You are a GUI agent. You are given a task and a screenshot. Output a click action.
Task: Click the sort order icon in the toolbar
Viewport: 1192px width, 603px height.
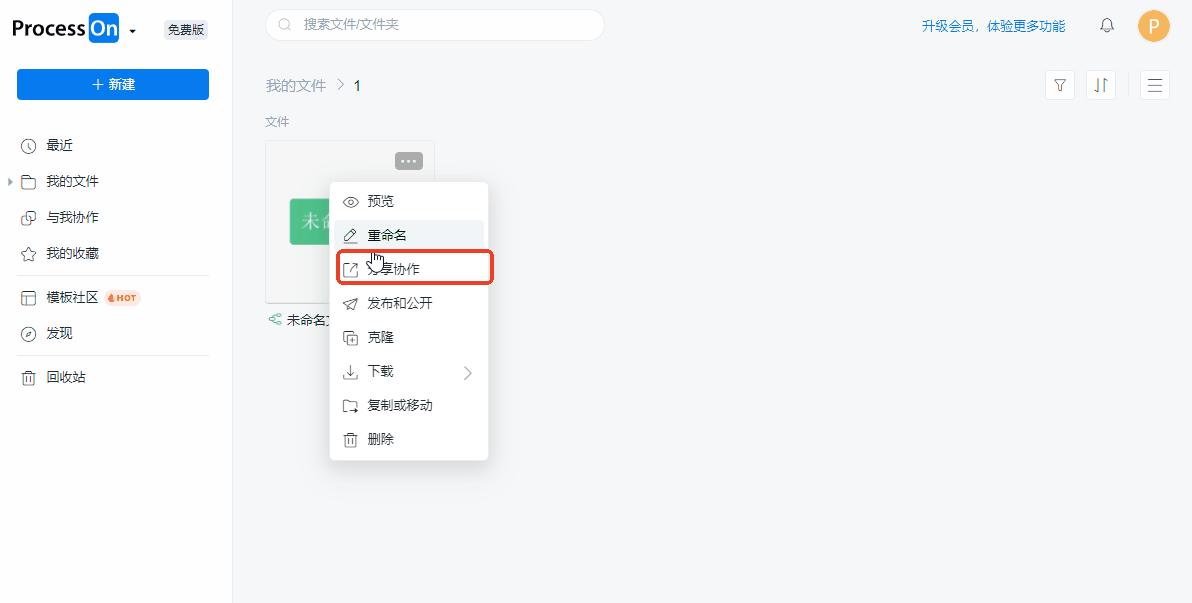point(1100,85)
